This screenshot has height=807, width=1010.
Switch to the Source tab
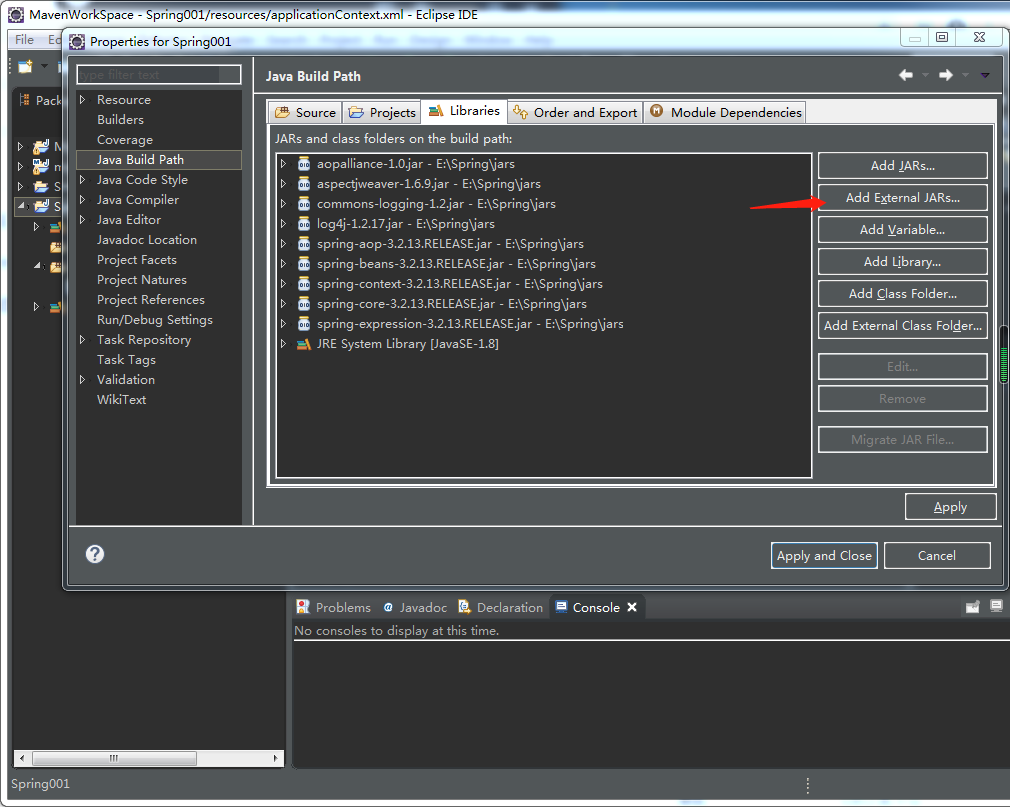click(305, 112)
